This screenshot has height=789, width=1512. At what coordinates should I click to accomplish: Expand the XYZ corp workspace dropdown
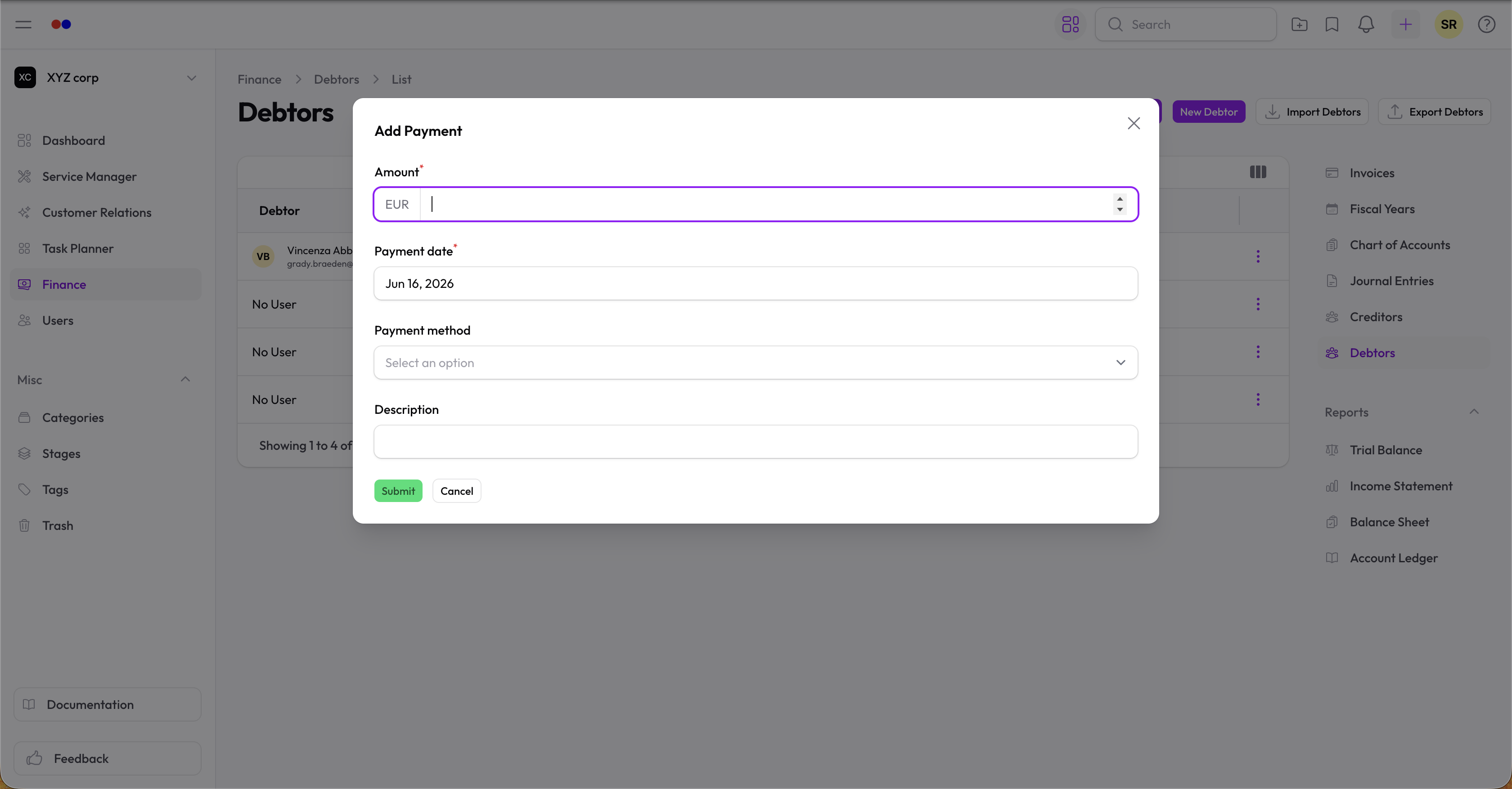point(191,77)
